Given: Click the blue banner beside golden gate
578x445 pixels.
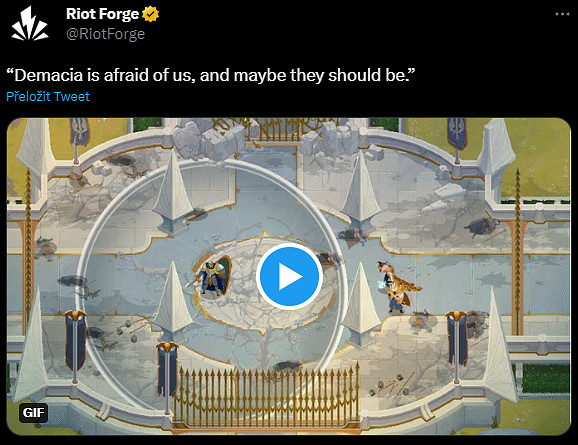Looking at the screenshot, I should (x=167, y=371).
